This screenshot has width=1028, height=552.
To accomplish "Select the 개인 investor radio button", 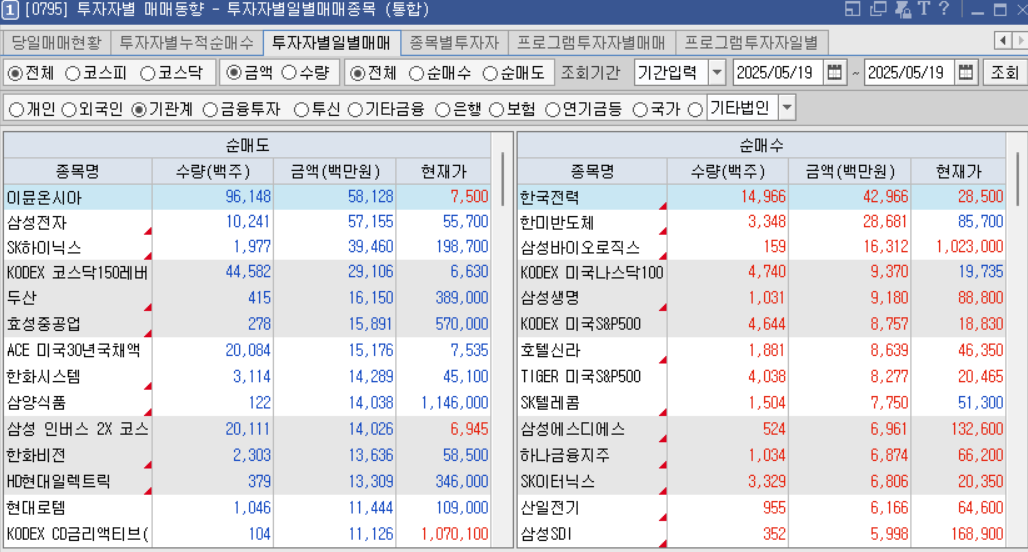I will point(16,110).
